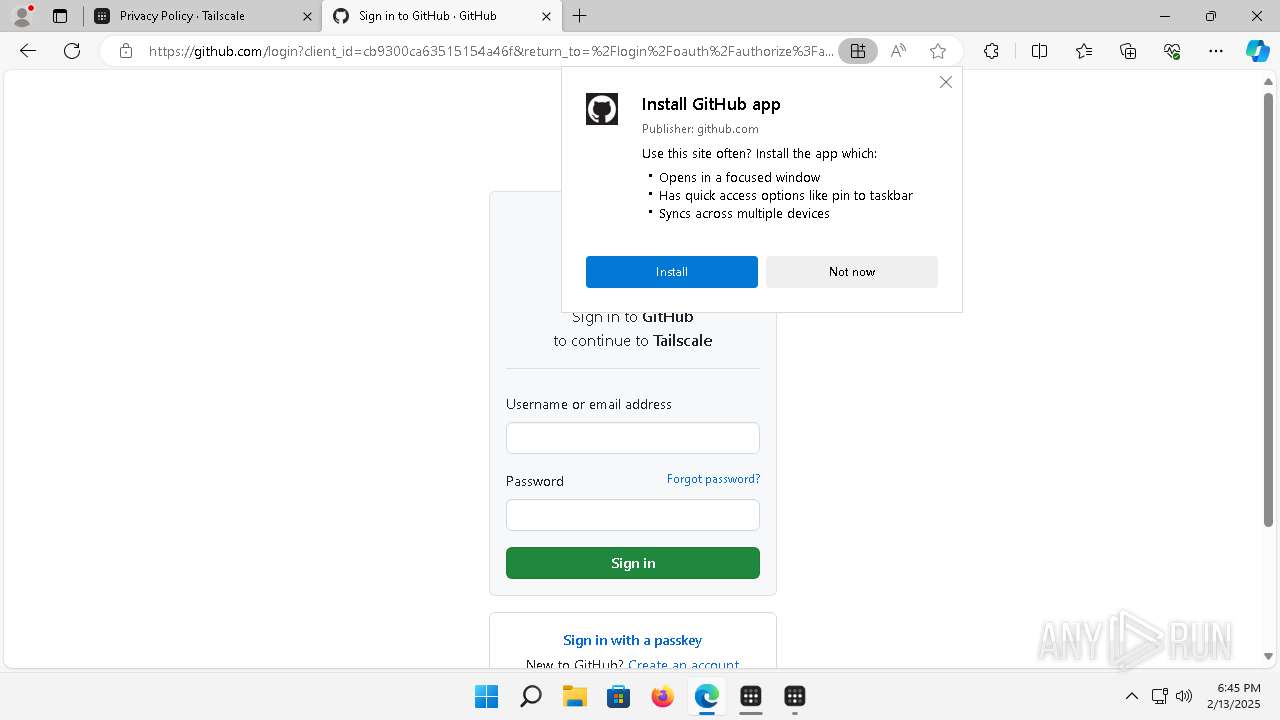This screenshot has height=720, width=1280.
Task: View site information lock icon
Action: (126, 51)
